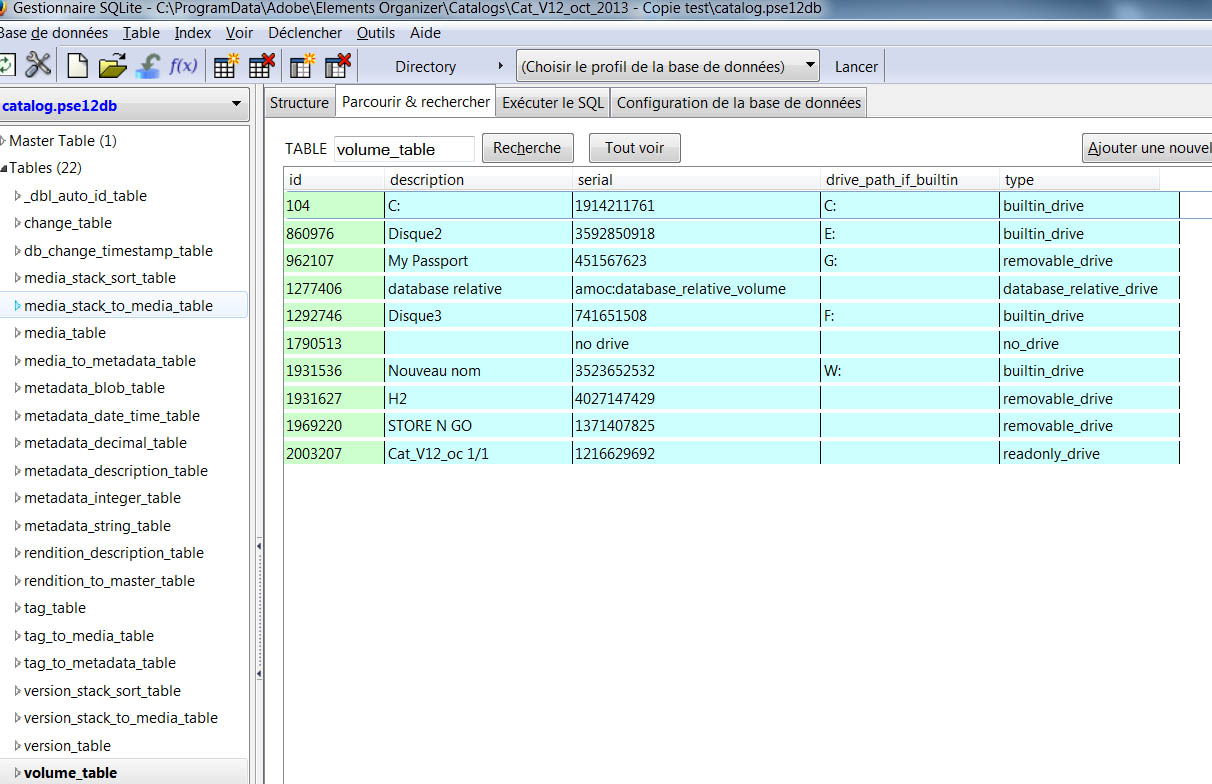Click the Tout voir button
This screenshot has height=784, width=1212.
(634, 147)
